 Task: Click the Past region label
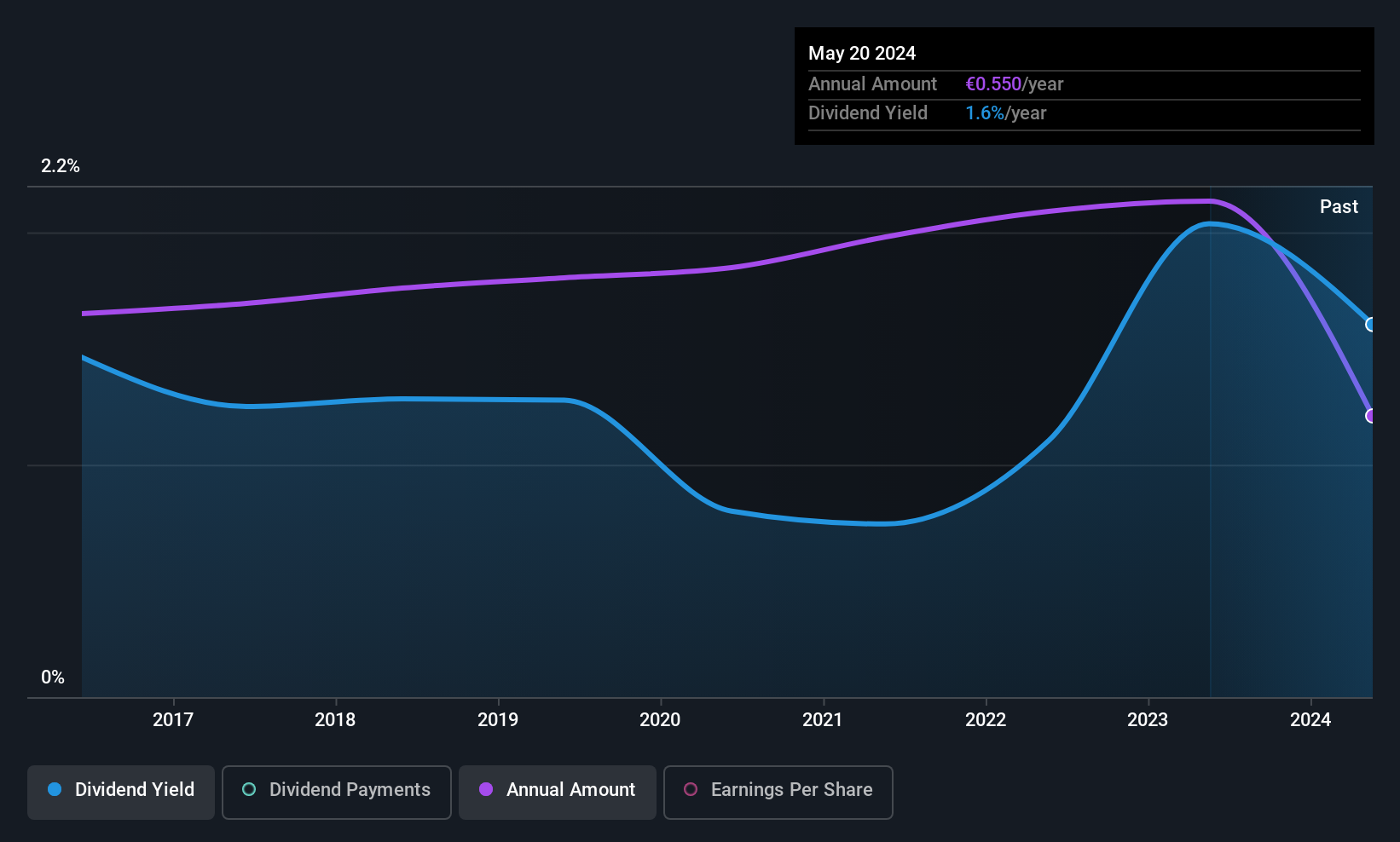tap(1339, 206)
